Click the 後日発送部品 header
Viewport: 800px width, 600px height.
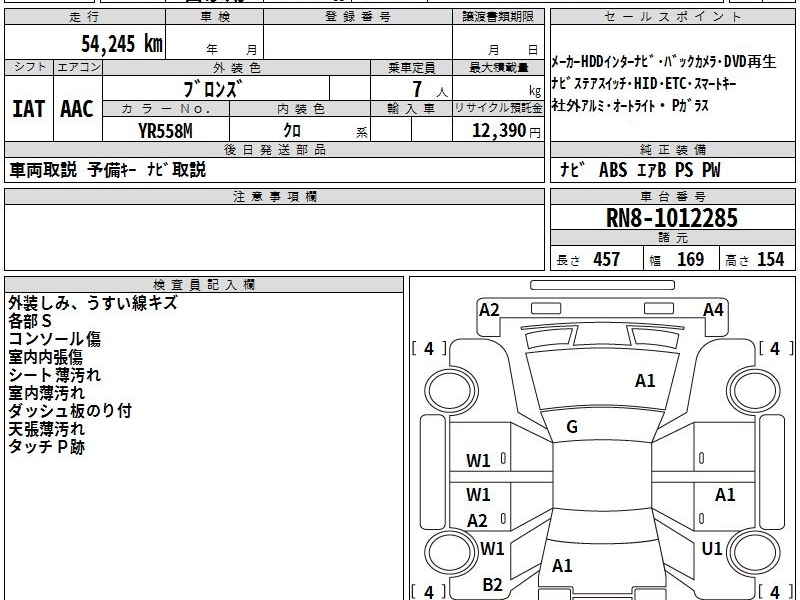(274, 149)
